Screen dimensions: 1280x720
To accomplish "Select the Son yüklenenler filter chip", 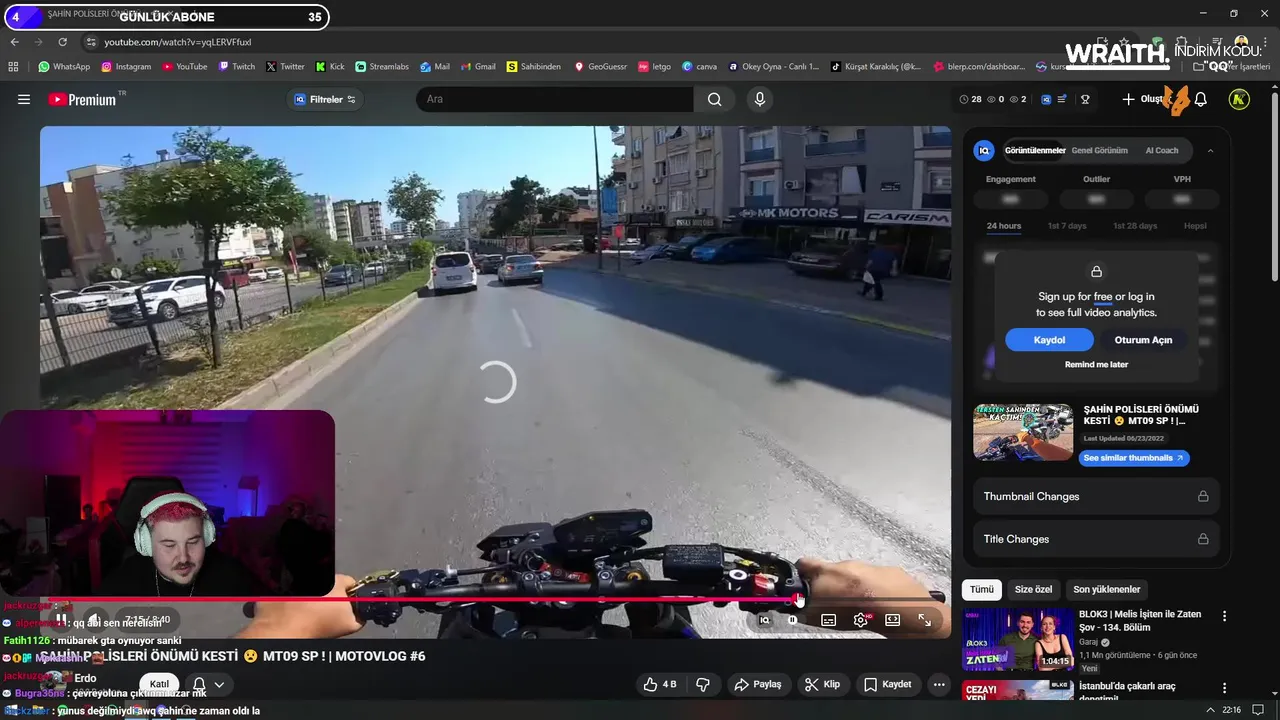I will [1107, 589].
